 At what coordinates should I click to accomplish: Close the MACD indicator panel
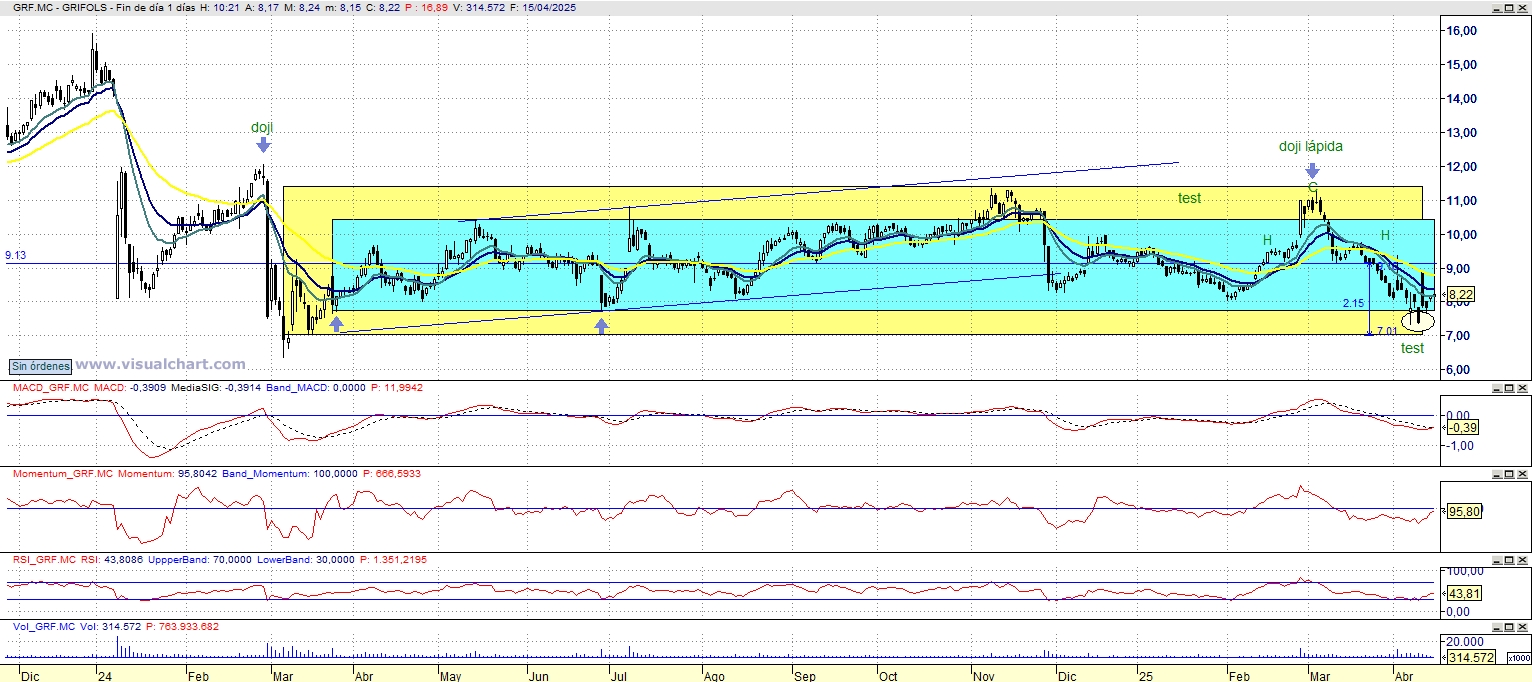pos(1522,387)
